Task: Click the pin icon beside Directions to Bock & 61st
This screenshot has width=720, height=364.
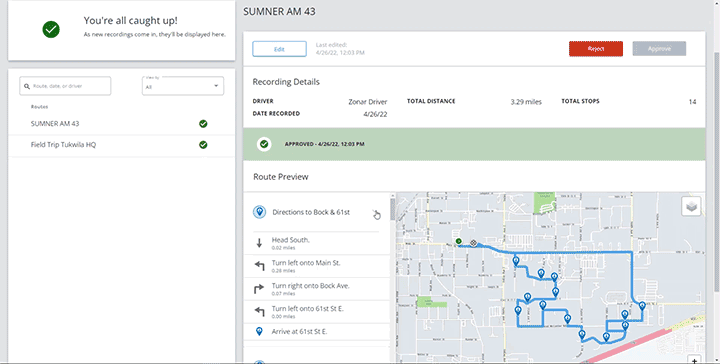Action: (x=259, y=212)
